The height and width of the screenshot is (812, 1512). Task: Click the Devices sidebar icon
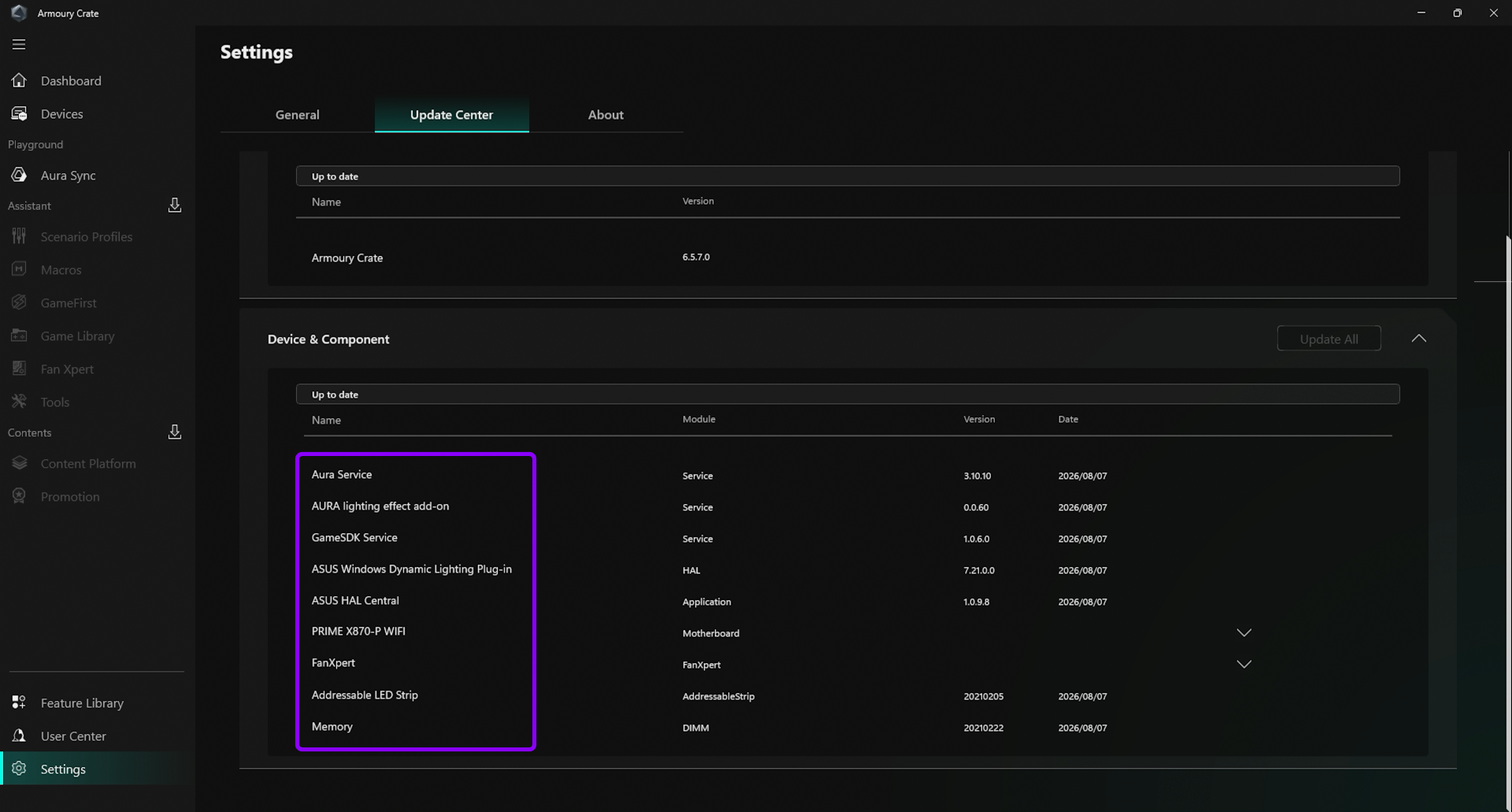[19, 113]
